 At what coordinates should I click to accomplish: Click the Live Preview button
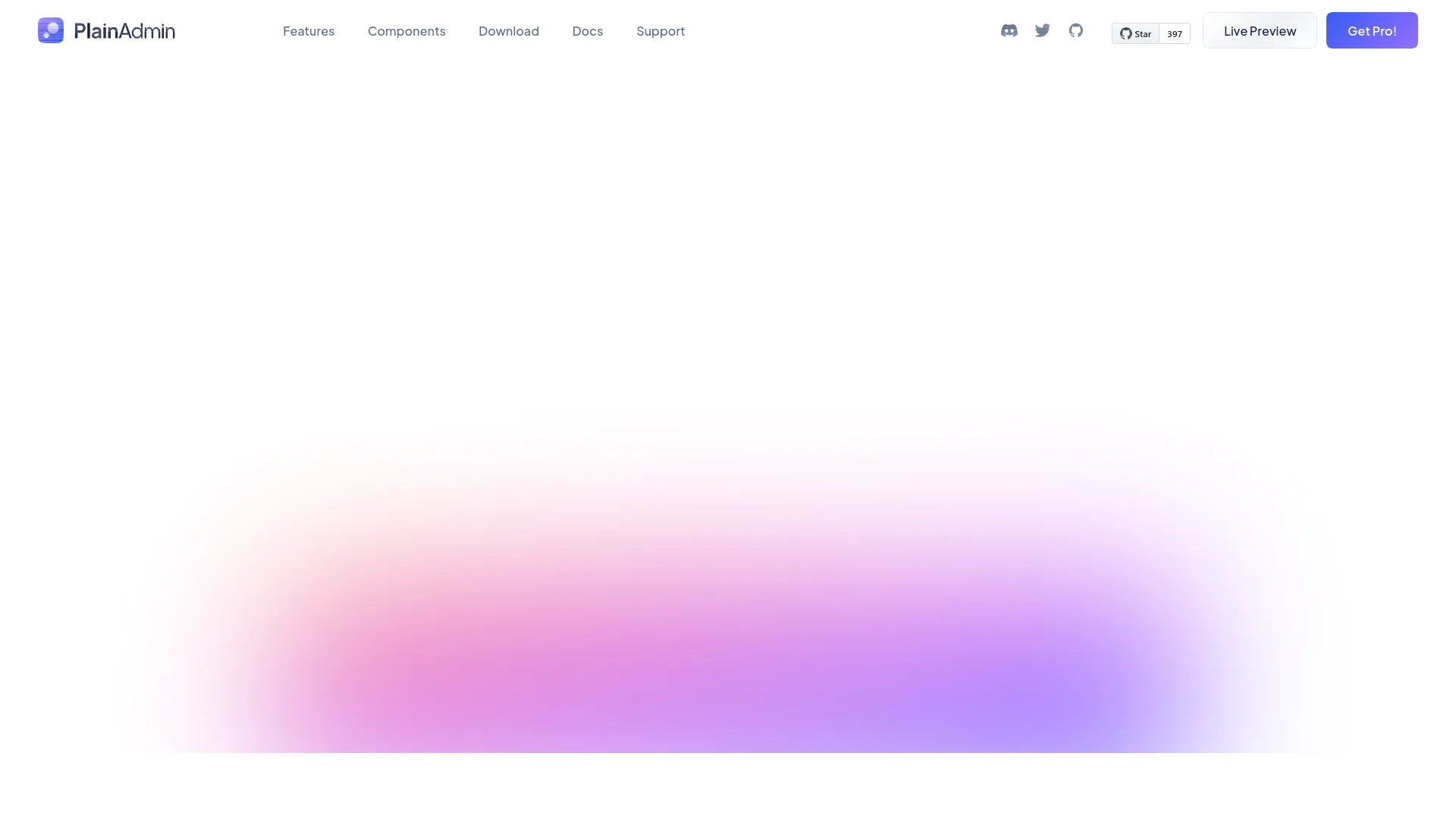pos(1260,30)
